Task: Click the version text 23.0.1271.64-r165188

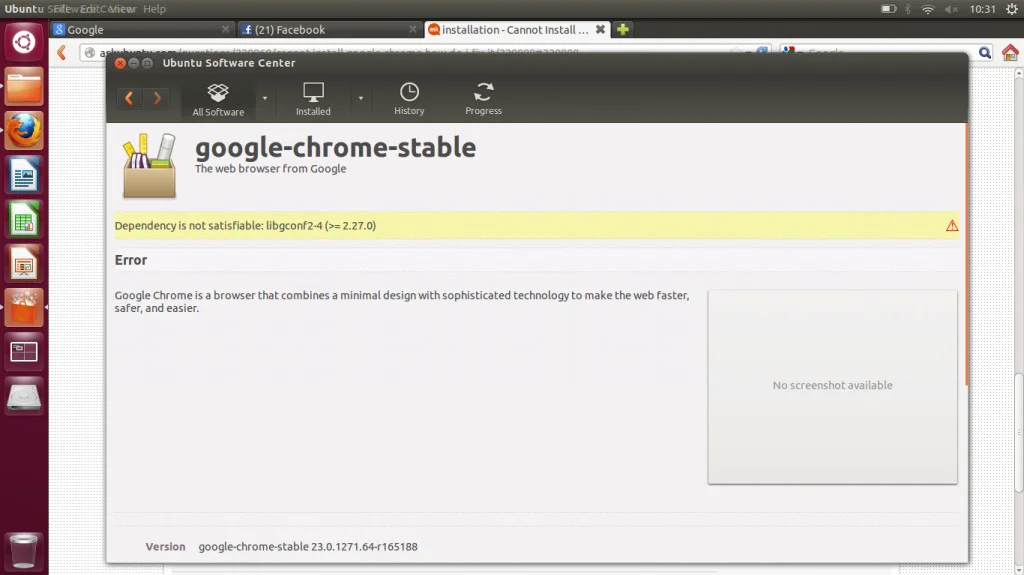Action: 363,547
